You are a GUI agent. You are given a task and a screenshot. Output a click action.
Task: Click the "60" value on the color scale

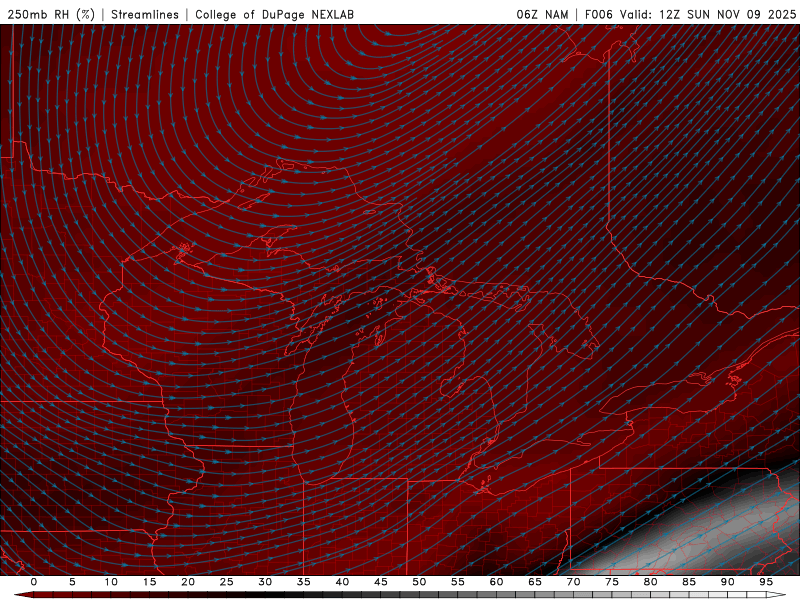pyautogui.click(x=496, y=582)
